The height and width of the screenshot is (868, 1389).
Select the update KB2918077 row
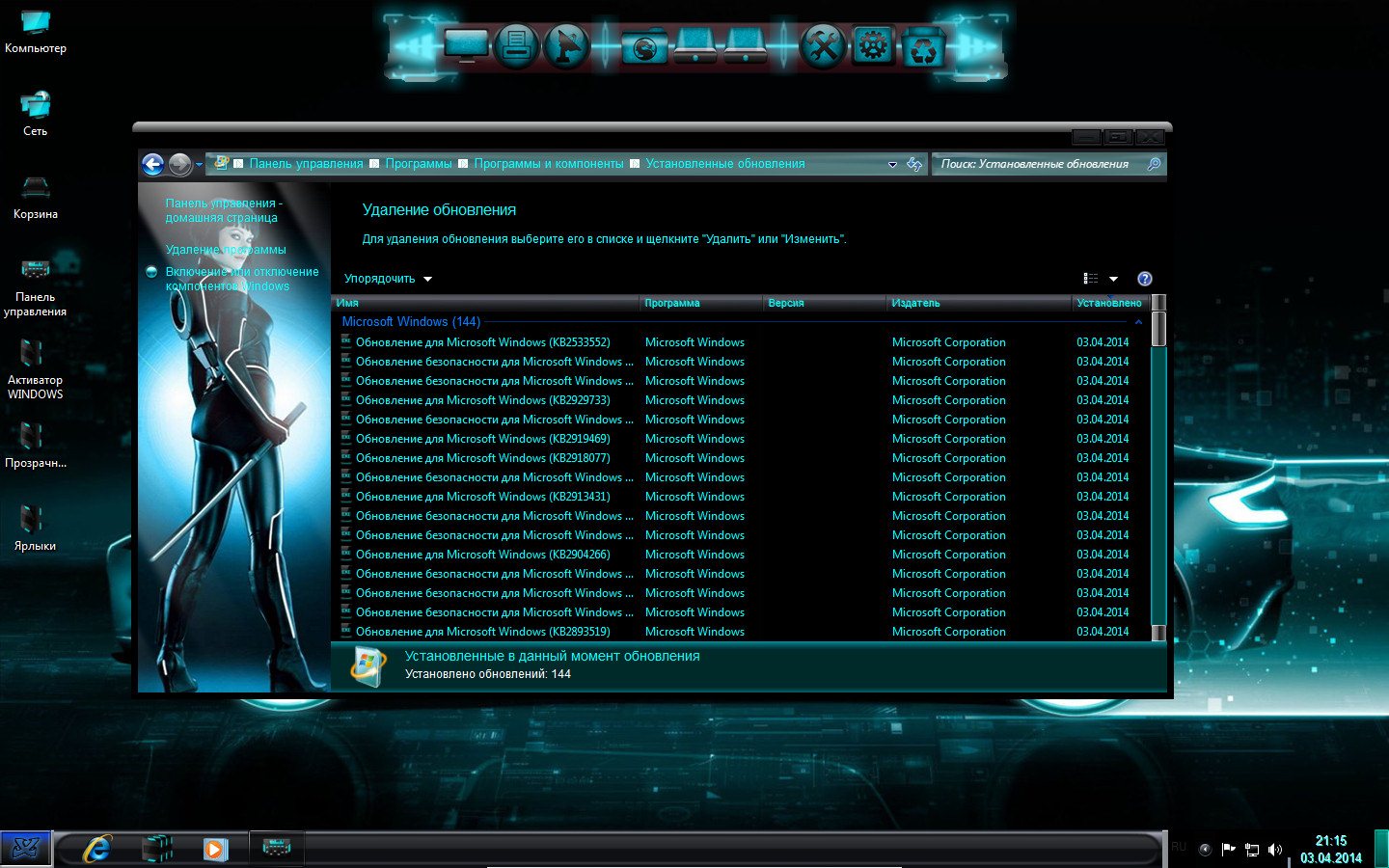743,458
